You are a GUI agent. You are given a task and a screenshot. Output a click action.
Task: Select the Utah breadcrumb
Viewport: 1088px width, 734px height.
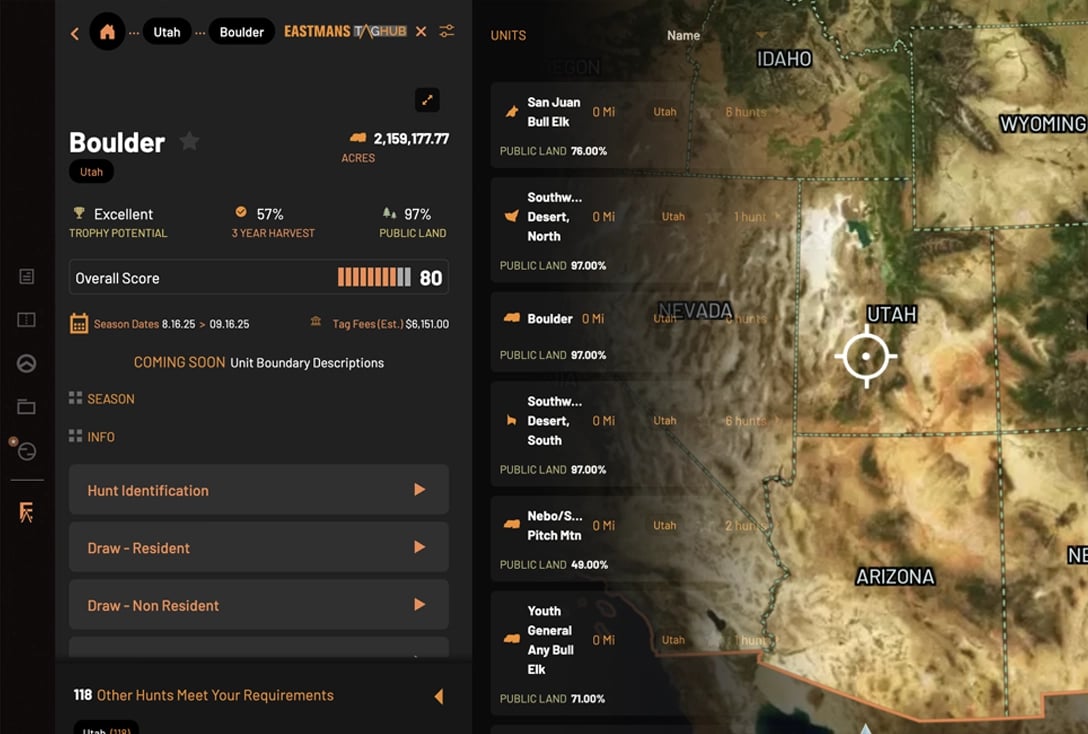[x=167, y=32]
